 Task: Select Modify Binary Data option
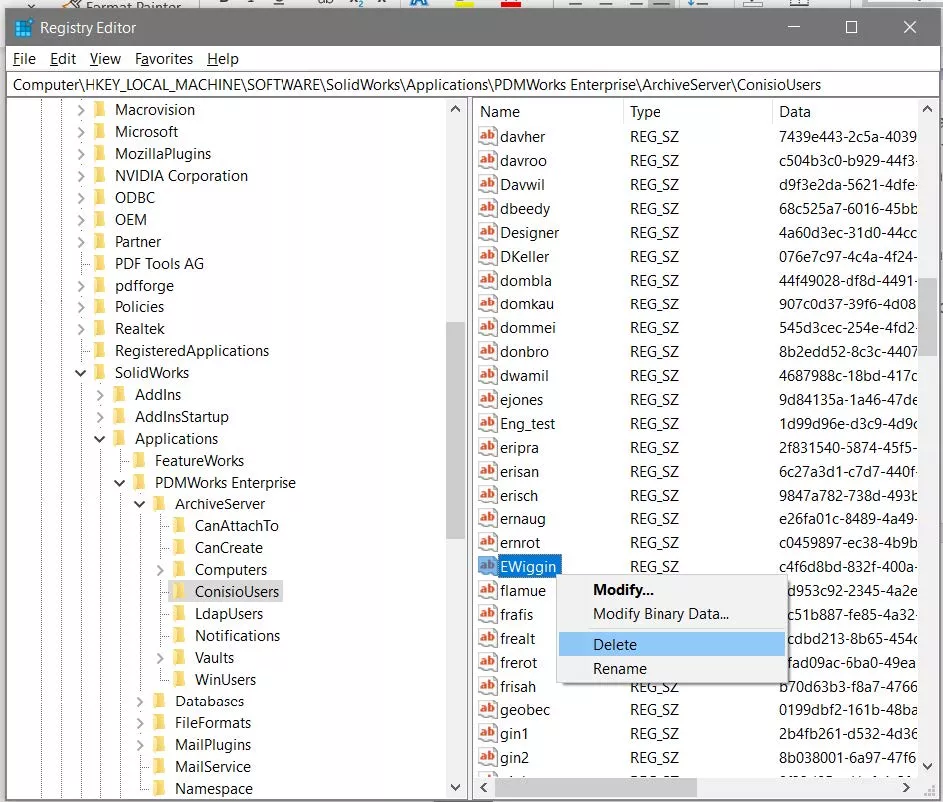(660, 614)
